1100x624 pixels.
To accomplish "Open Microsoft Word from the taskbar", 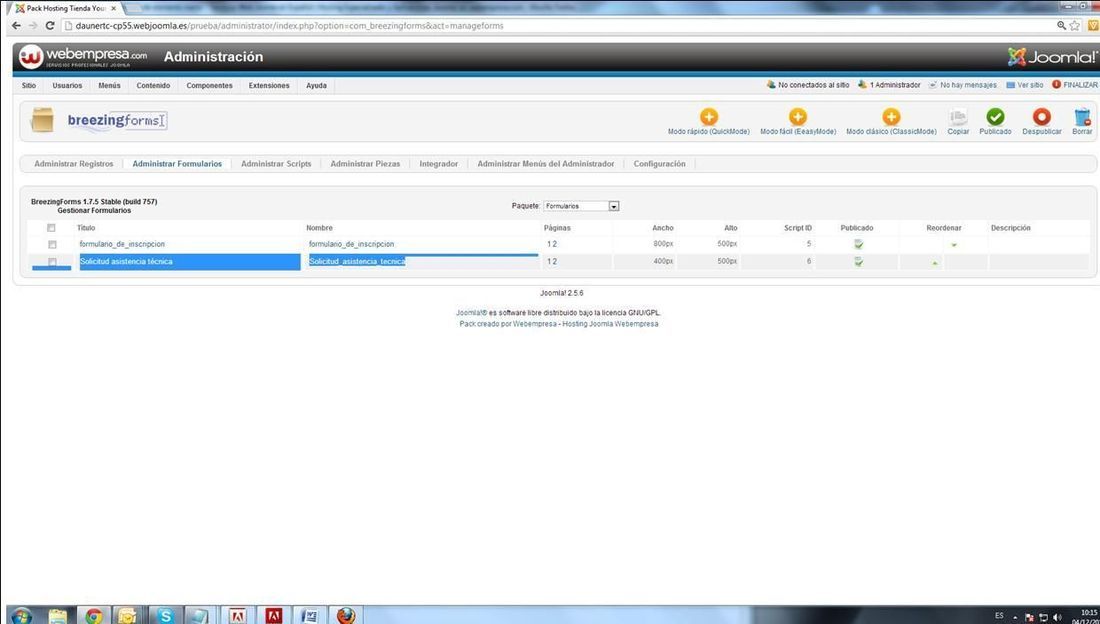I will [309, 616].
